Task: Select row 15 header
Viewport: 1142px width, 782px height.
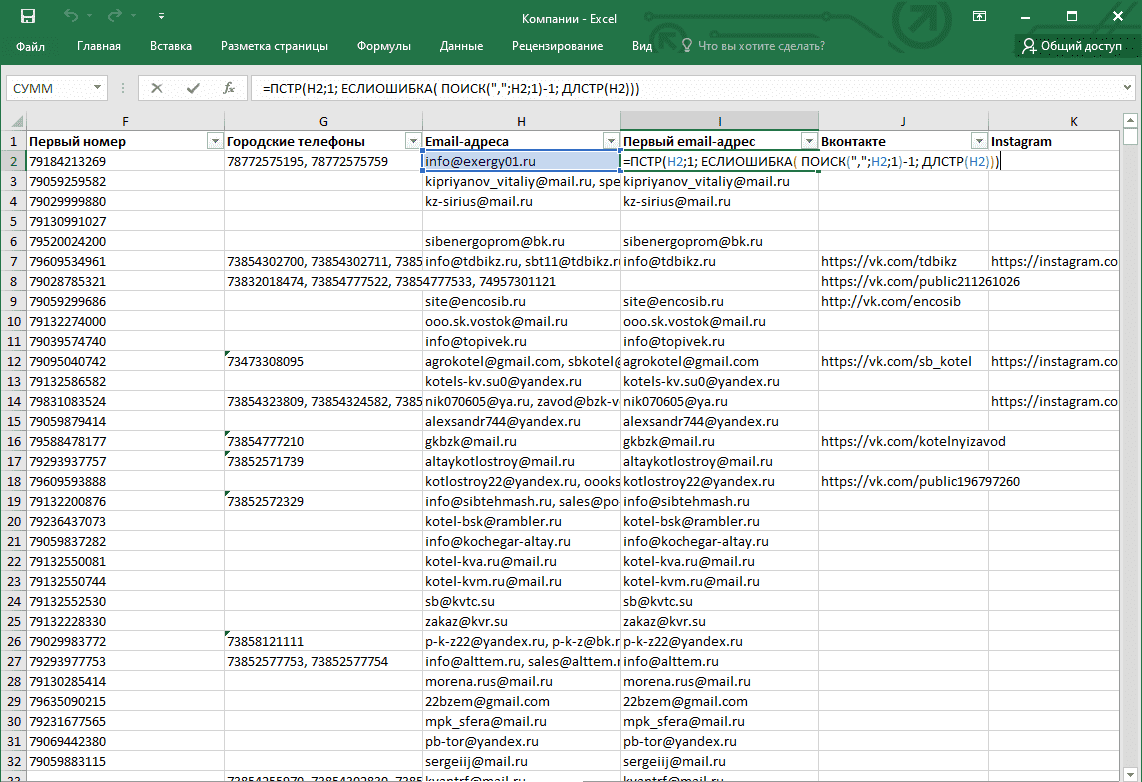Action: pyautogui.click(x=14, y=422)
